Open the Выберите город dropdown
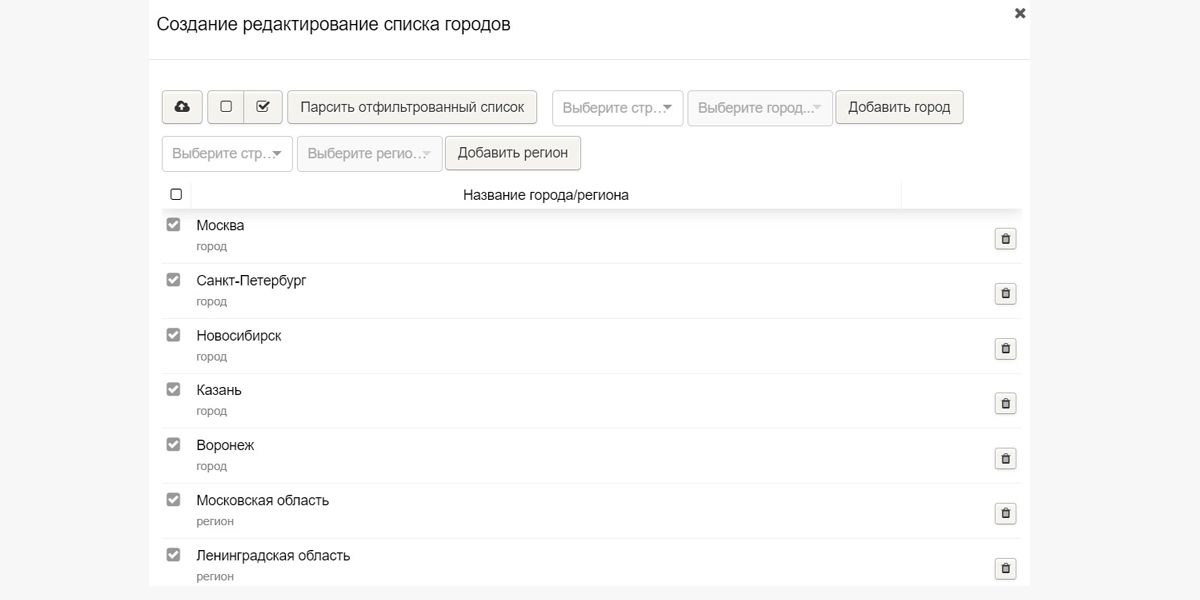 point(760,108)
